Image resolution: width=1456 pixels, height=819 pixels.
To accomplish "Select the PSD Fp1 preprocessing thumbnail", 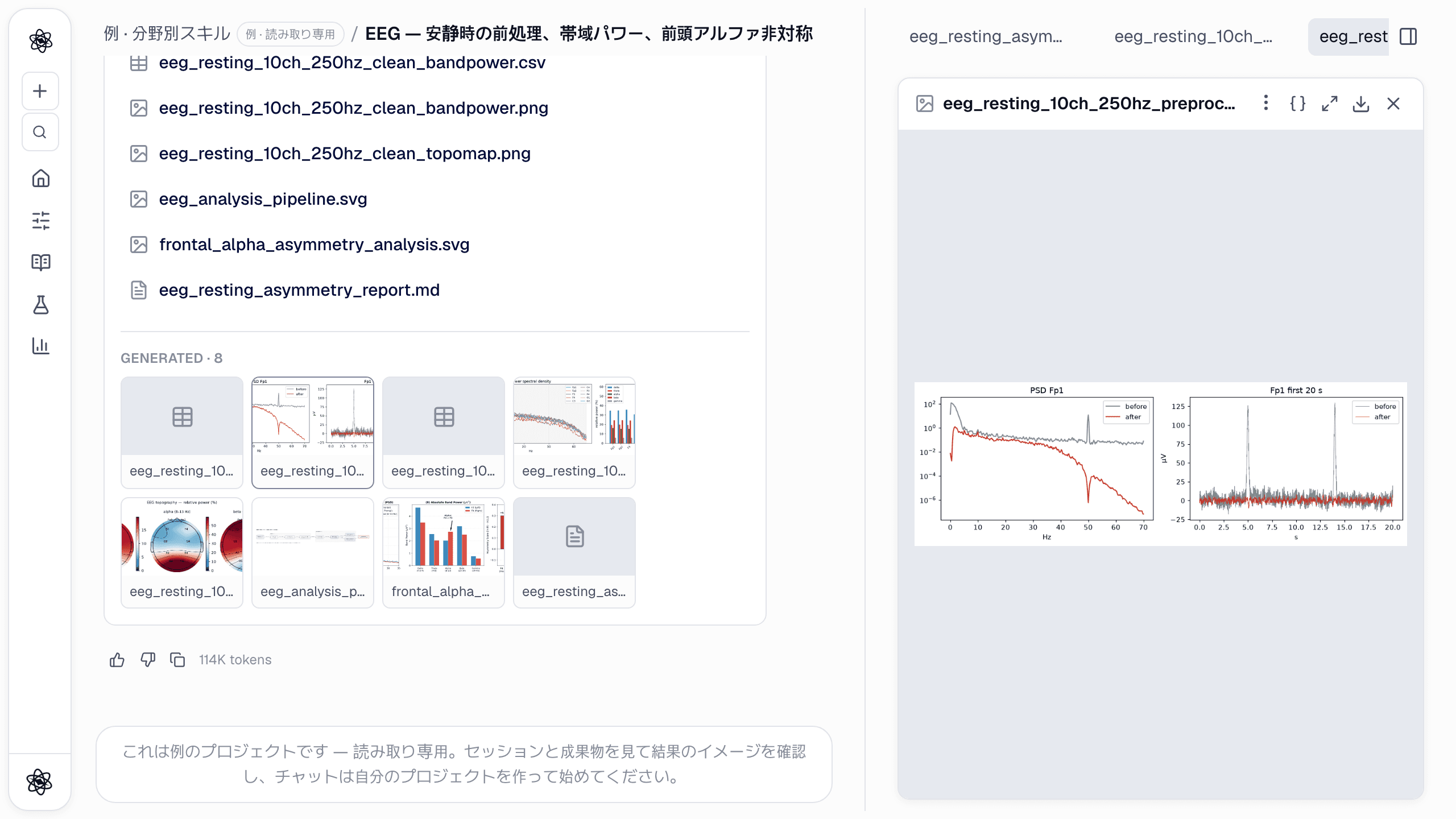I will pyautogui.click(x=313, y=432).
